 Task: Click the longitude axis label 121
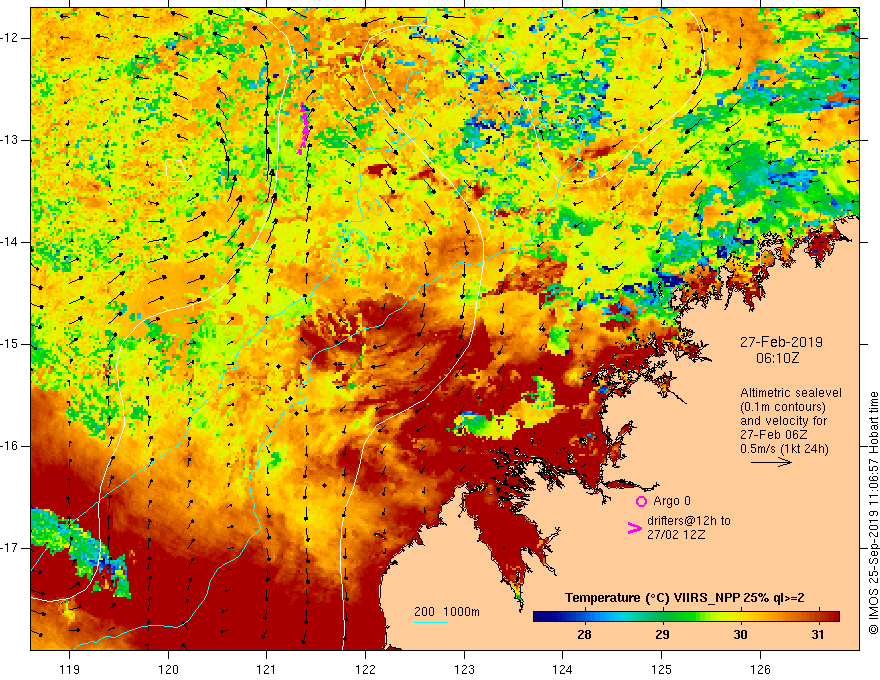[267, 669]
